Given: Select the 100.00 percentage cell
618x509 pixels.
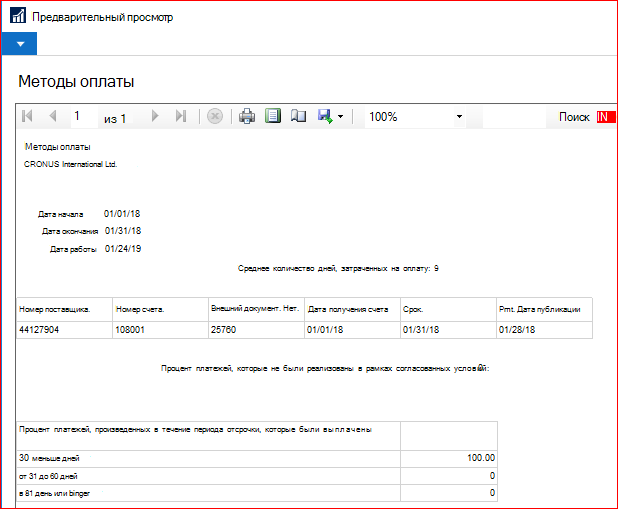Looking at the screenshot, I should click(x=449, y=459).
